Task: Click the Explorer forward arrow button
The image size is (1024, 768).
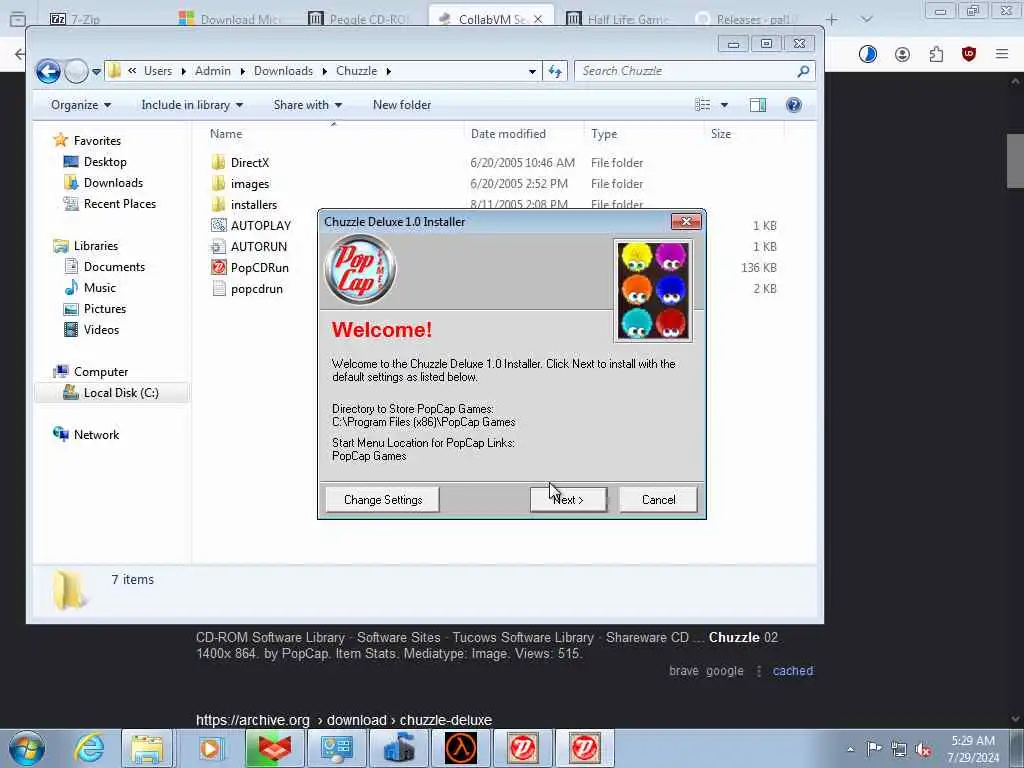Action: [76, 71]
